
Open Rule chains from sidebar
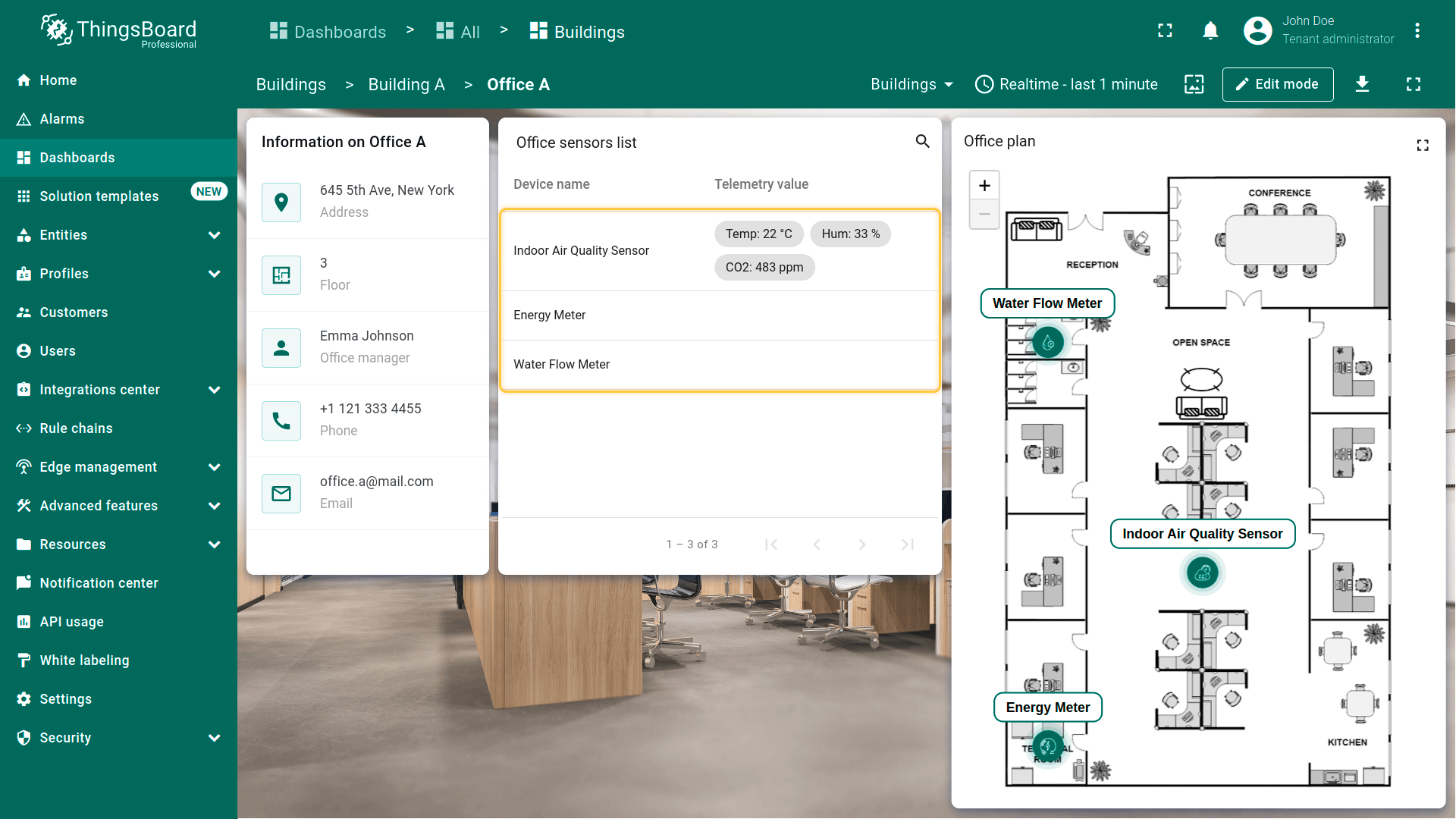point(76,428)
